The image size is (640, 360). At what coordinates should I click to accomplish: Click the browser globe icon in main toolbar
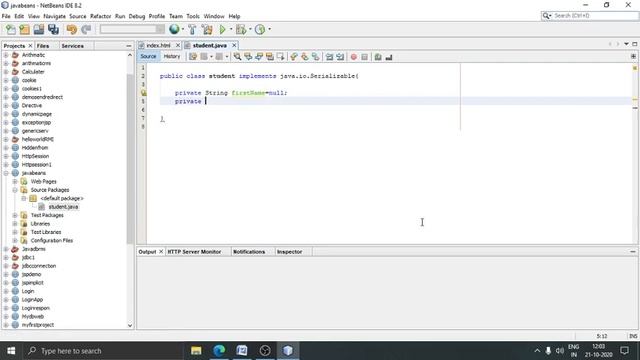pyautogui.click(x=174, y=29)
